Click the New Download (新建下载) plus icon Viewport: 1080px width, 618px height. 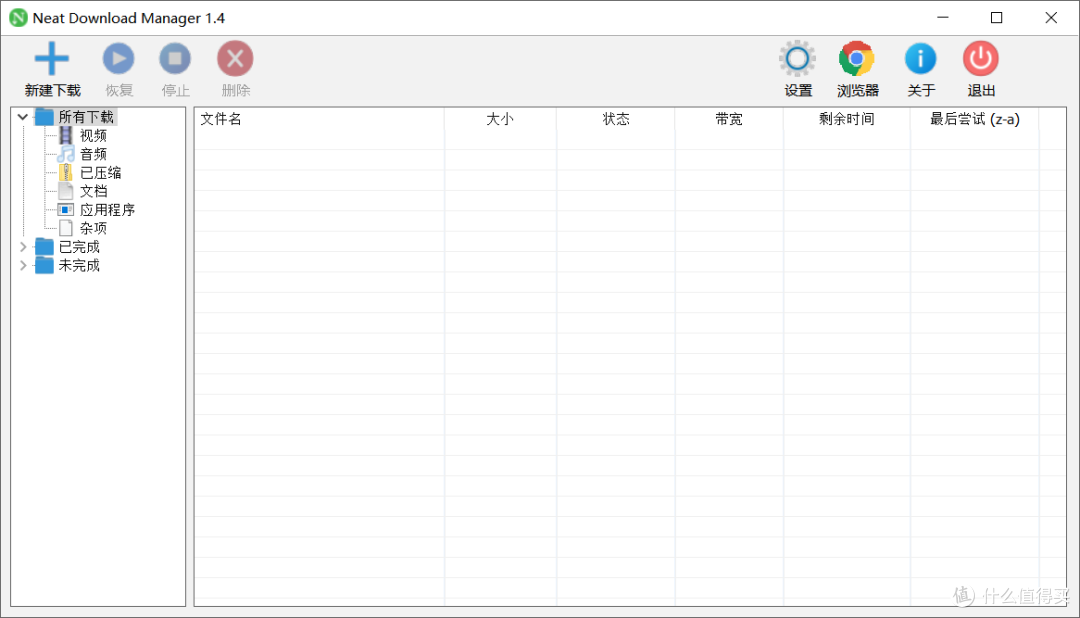point(52,59)
